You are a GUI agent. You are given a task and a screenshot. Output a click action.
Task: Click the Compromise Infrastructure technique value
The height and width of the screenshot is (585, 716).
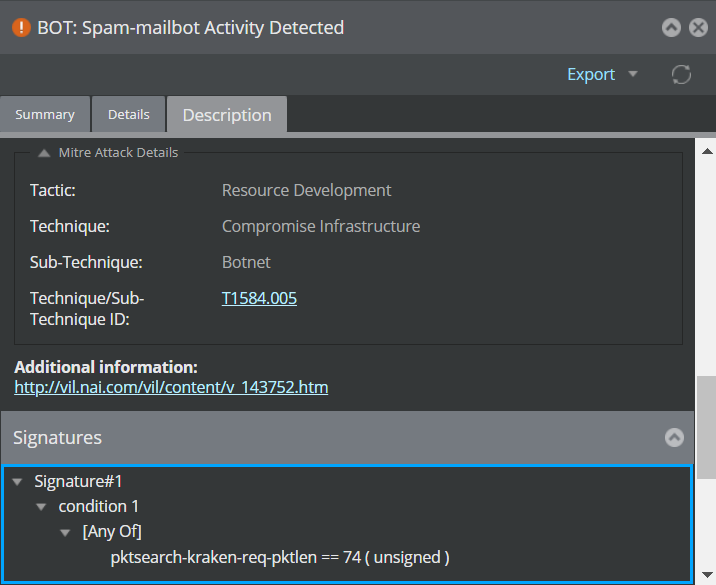pyautogui.click(x=321, y=227)
